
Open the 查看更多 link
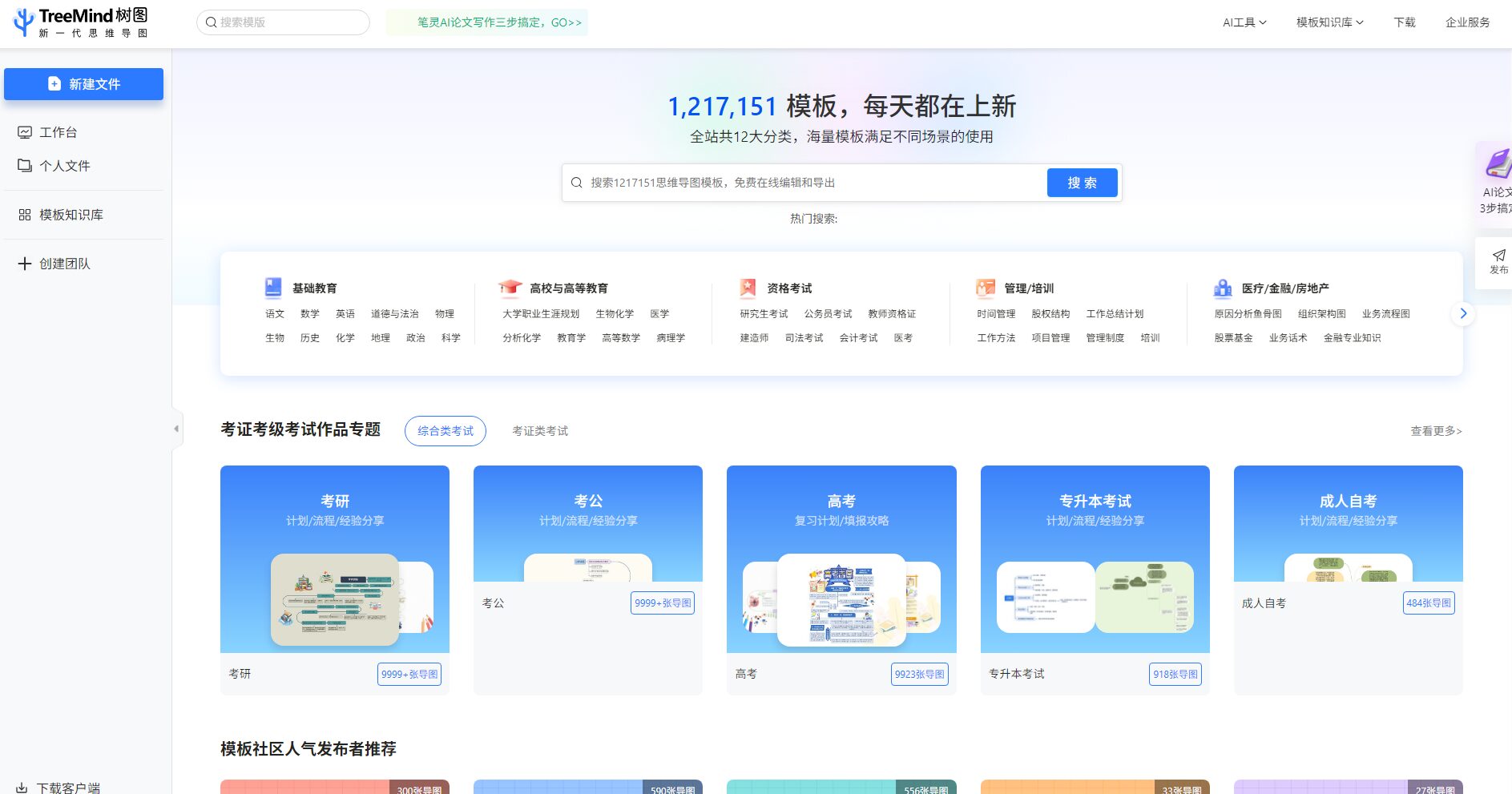coord(1436,431)
